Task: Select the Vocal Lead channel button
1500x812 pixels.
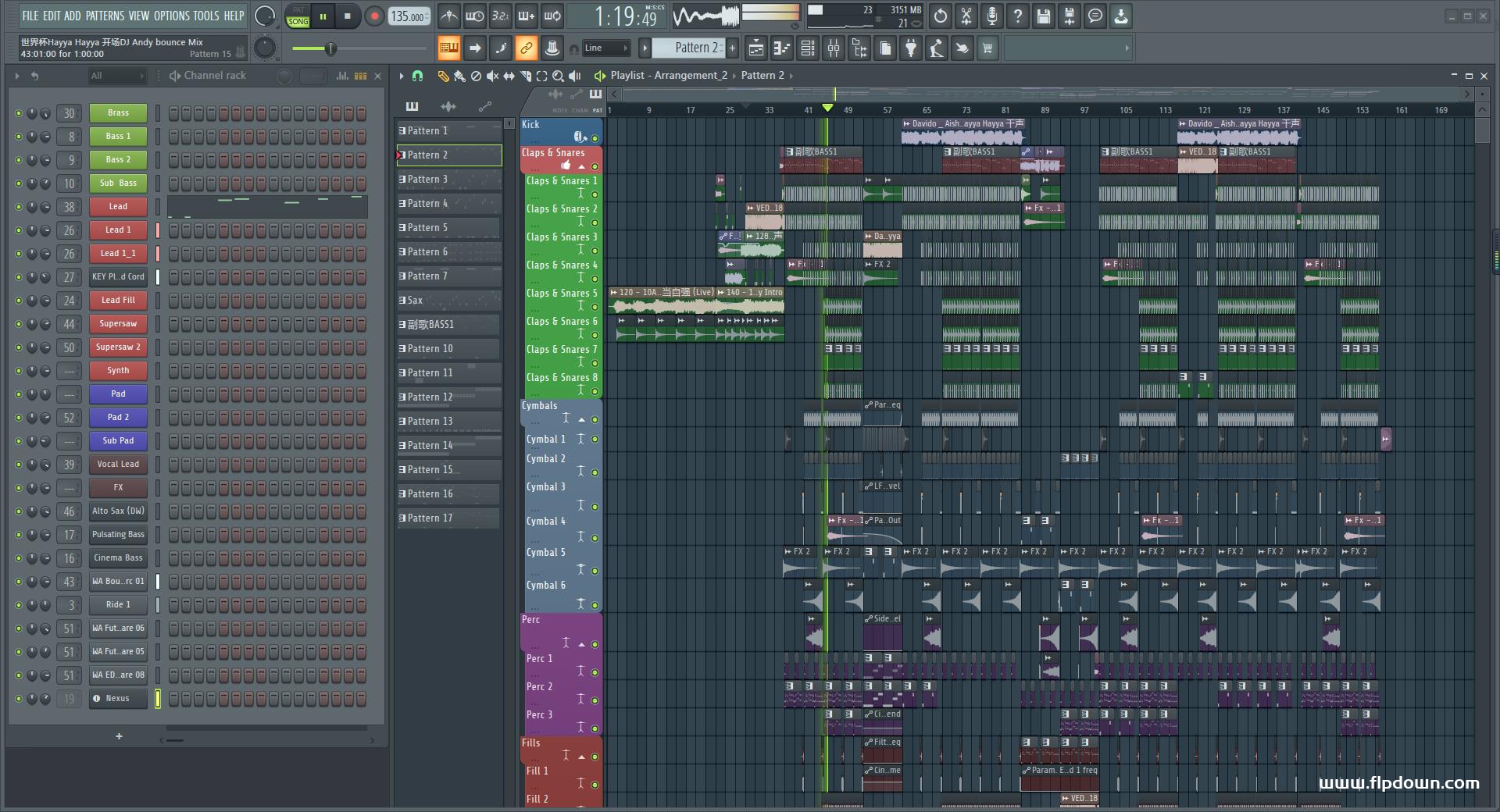Action: point(118,465)
